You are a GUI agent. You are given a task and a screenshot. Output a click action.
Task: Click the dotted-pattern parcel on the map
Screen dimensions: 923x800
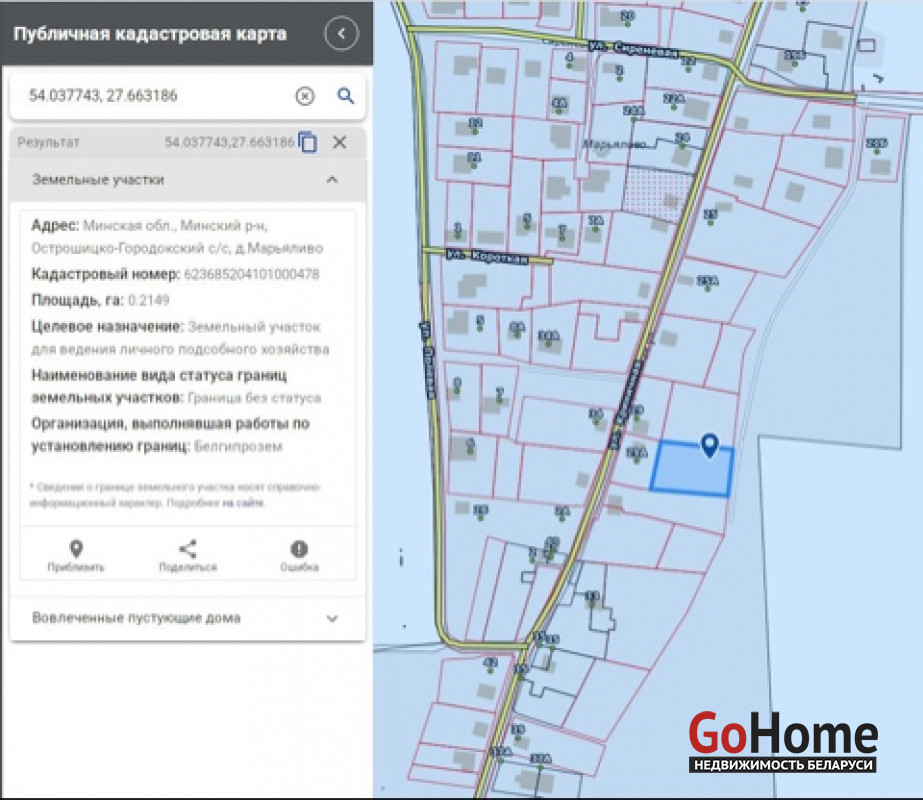tap(658, 189)
